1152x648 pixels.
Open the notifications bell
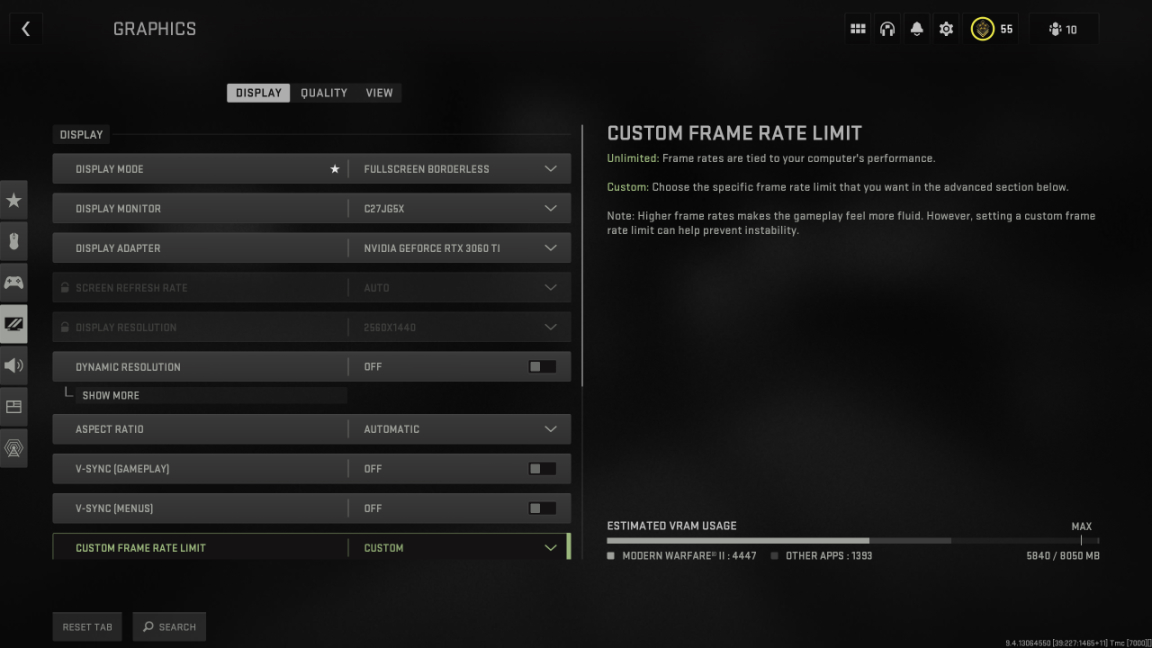click(917, 29)
